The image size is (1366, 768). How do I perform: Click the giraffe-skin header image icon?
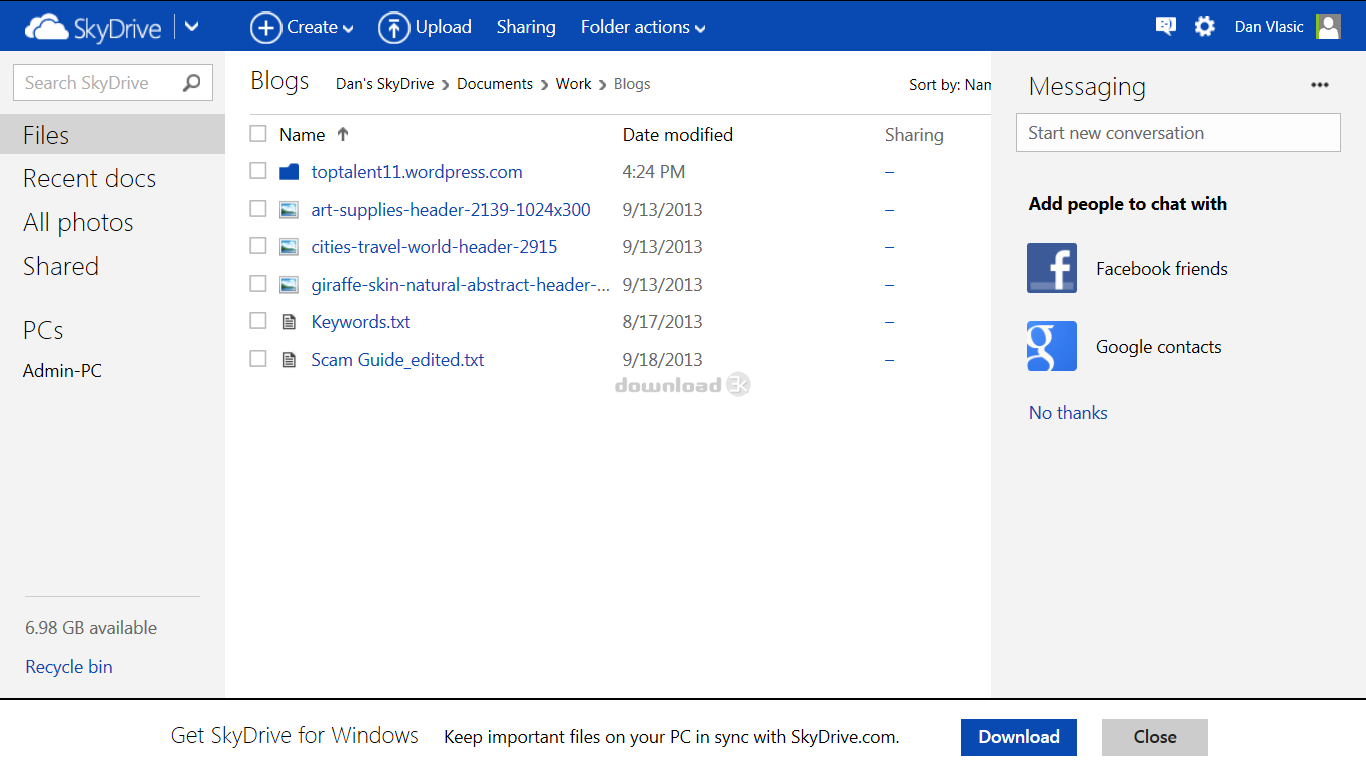[x=289, y=285]
